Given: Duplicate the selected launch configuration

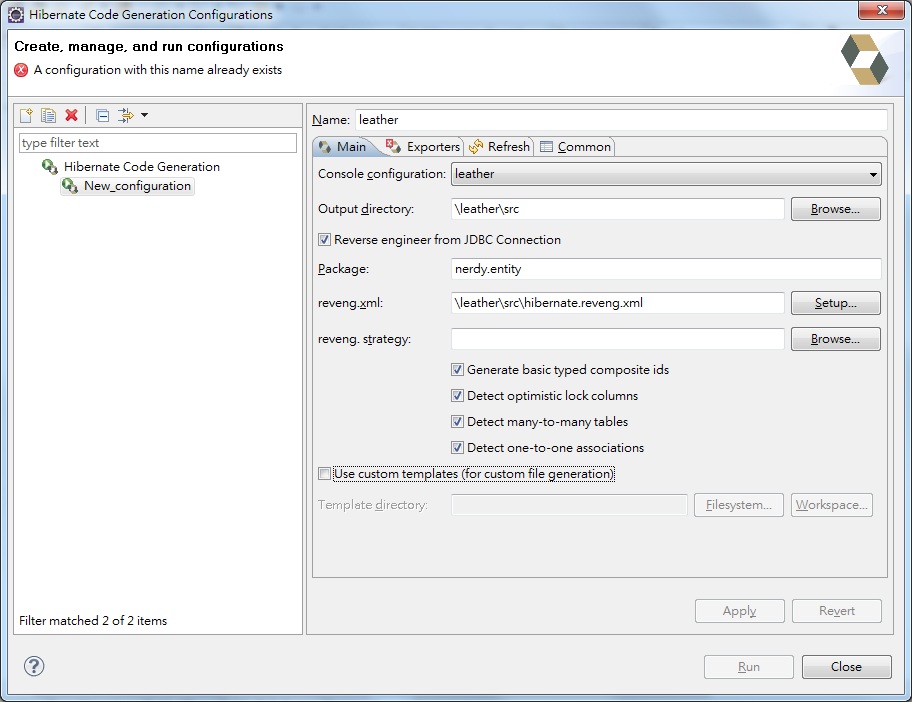Looking at the screenshot, I should [x=48, y=115].
